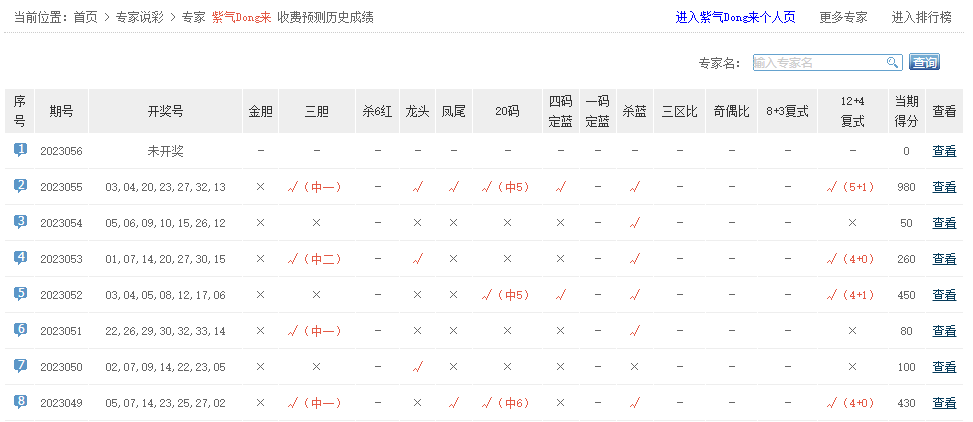Open 查看 link for period 2023056

943,151
